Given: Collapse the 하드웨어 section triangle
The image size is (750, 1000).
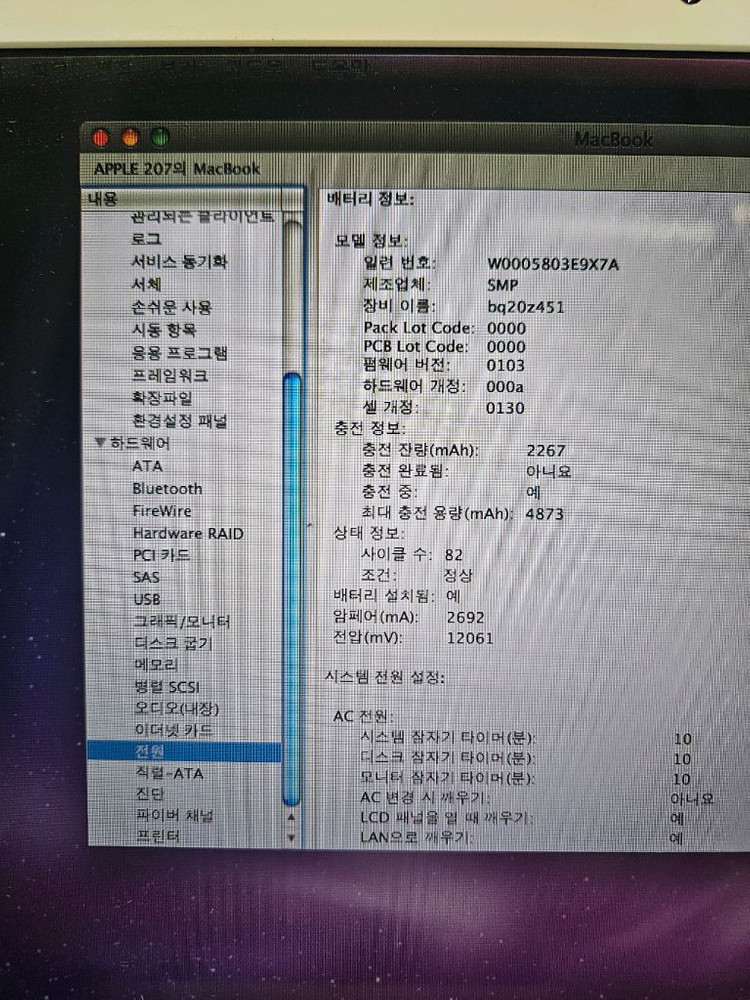Looking at the screenshot, I should point(99,441).
